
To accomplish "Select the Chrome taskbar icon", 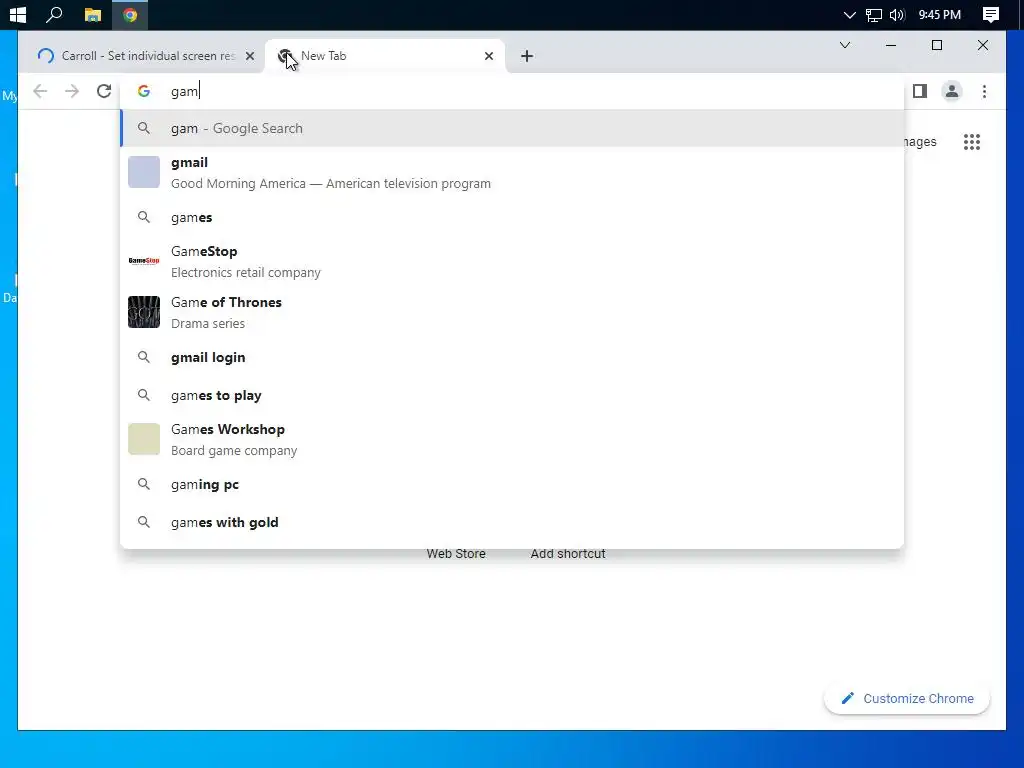I will click(x=130, y=14).
